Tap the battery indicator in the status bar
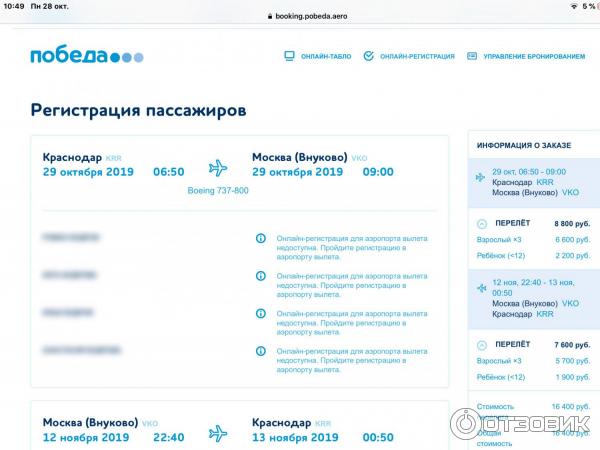Viewport: 600px width, 450px height. click(x=586, y=6)
